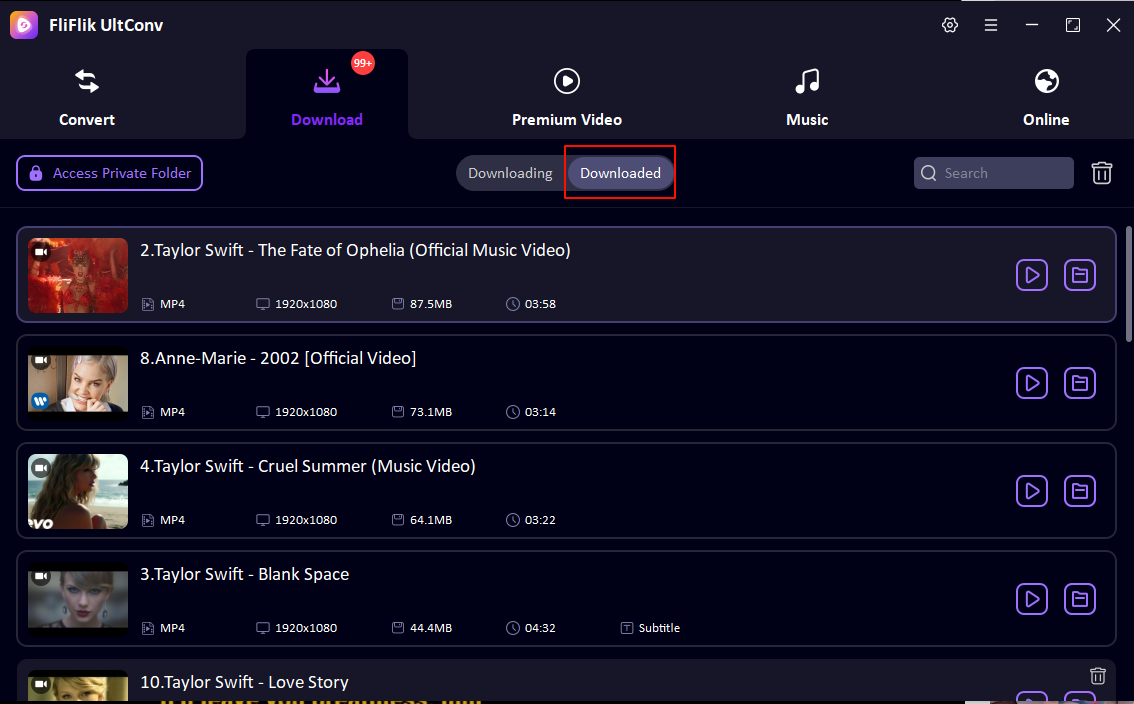
Task: Click monitor resolution icon on Blank Space row
Action: (x=263, y=628)
